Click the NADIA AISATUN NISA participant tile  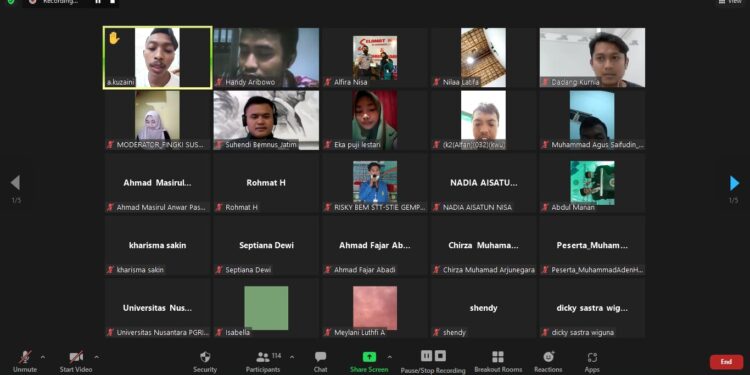[484, 183]
